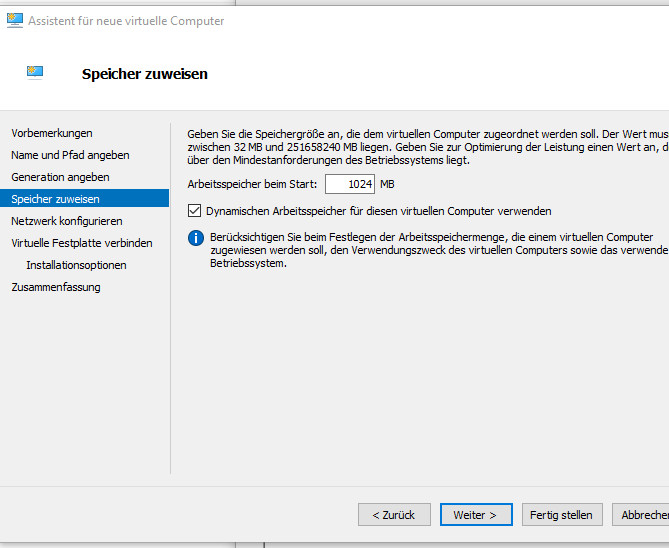This screenshot has width=669, height=548.
Task: Cancel the wizard with Abbrechen
Action: coord(642,515)
